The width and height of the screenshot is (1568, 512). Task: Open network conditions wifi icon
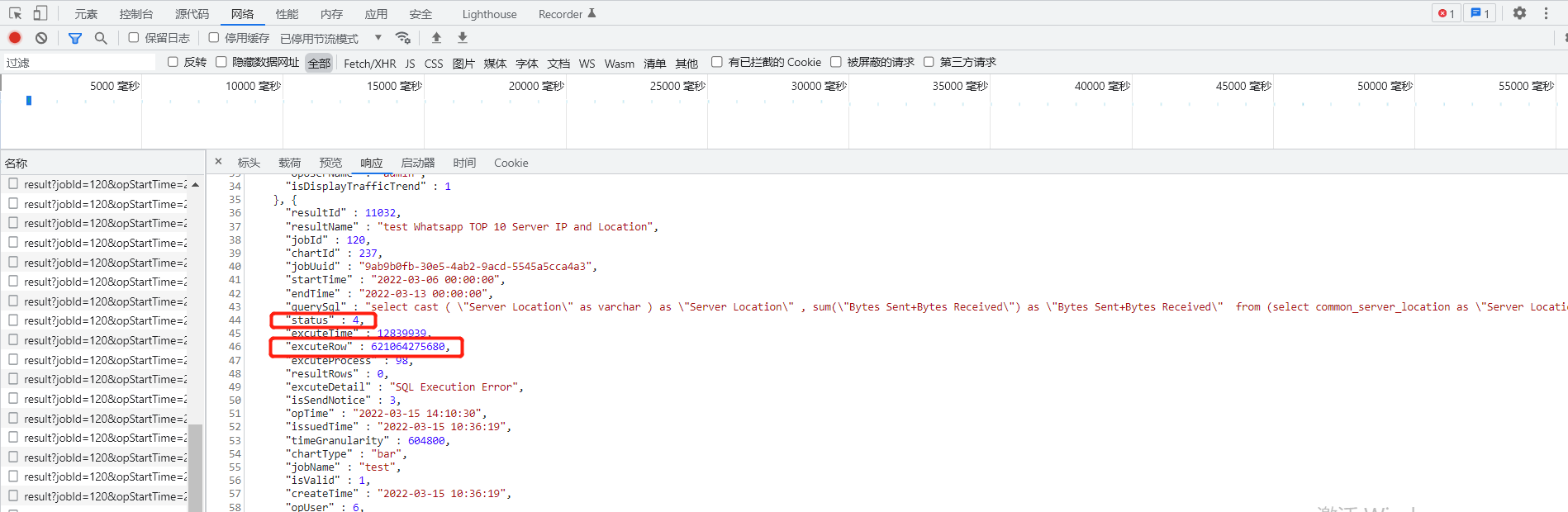click(403, 38)
